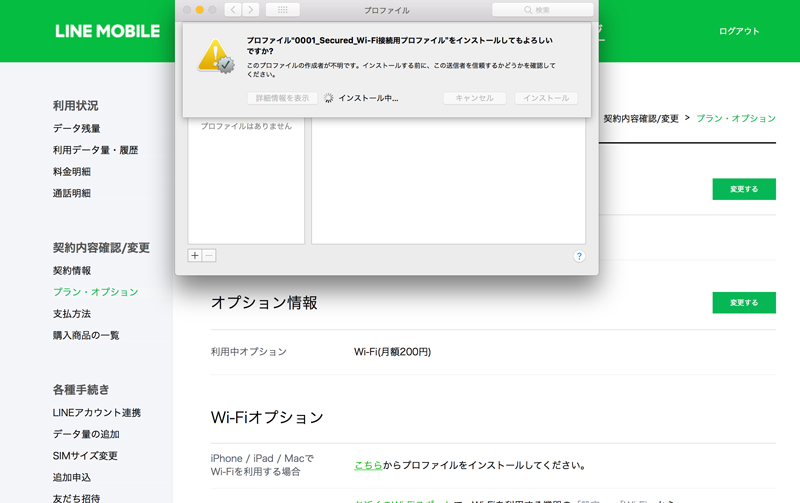
Task: Click プロファイルはありません text in profile list
Action: coord(246,126)
